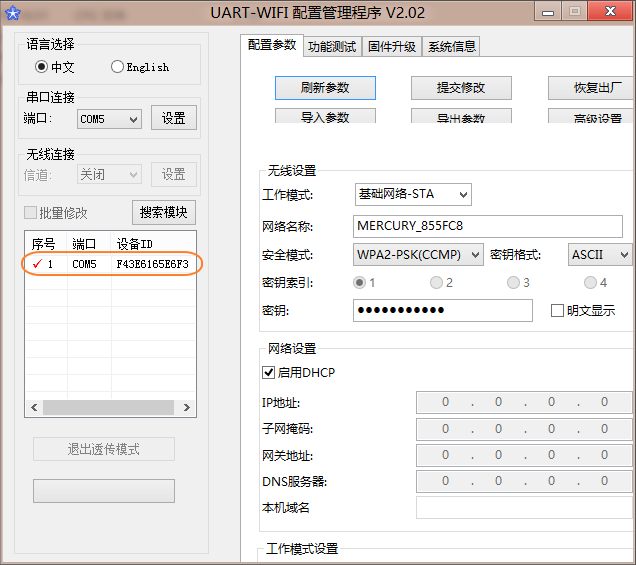This screenshot has height=565, width=636.
Task: Open 工作模式 基础网络-STA dropdown
Action: [413, 194]
